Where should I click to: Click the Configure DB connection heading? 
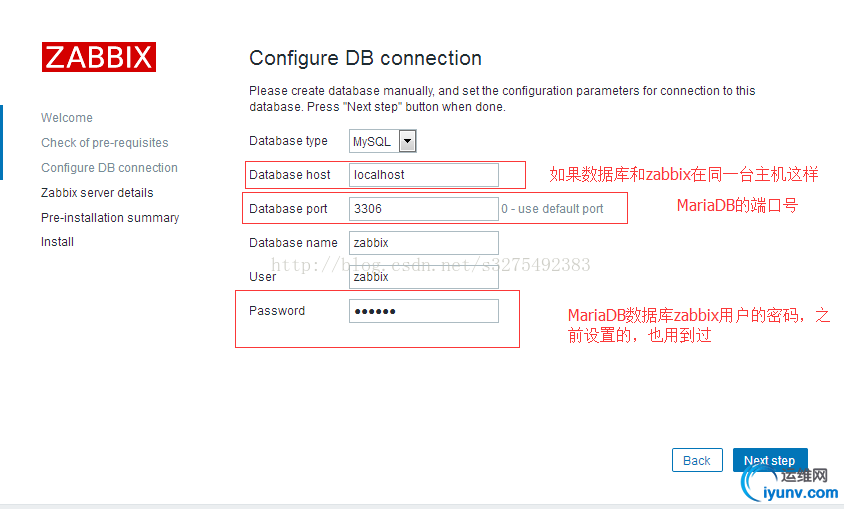(365, 58)
